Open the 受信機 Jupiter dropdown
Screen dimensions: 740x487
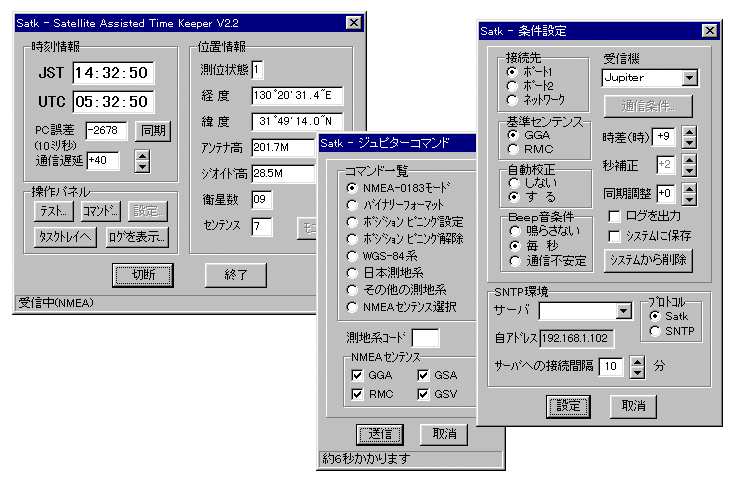pyautogui.click(x=690, y=78)
